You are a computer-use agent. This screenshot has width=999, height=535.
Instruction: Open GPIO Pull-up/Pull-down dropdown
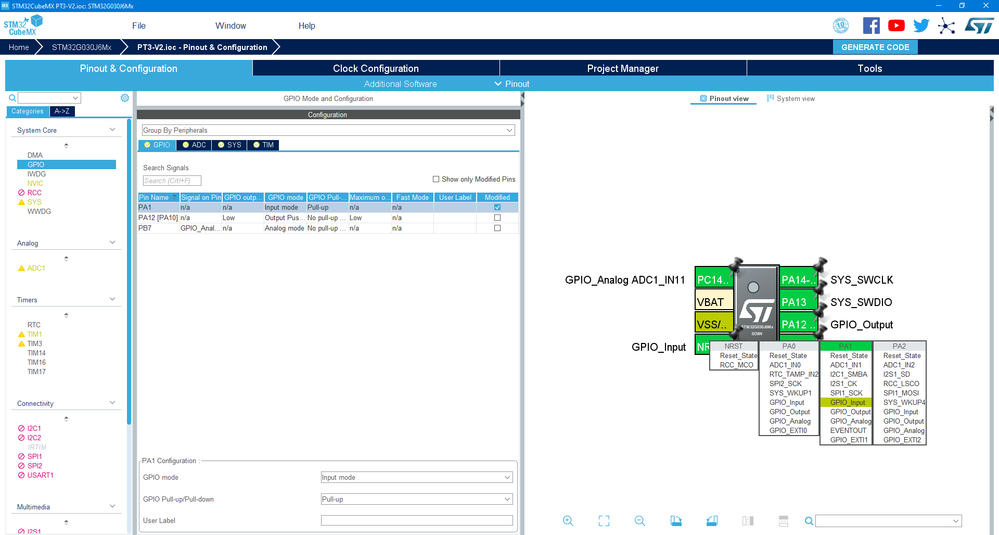click(x=416, y=499)
